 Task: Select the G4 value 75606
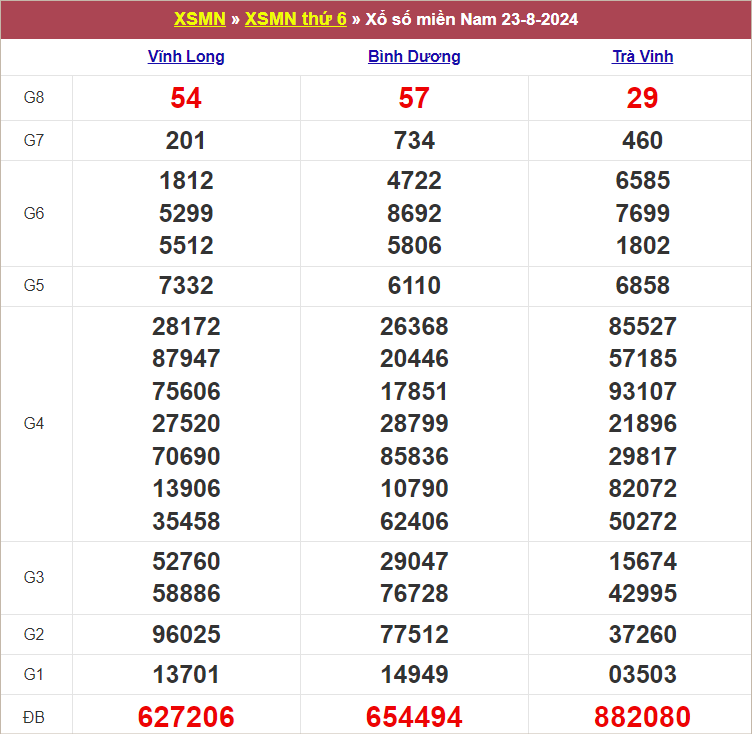pos(186,391)
